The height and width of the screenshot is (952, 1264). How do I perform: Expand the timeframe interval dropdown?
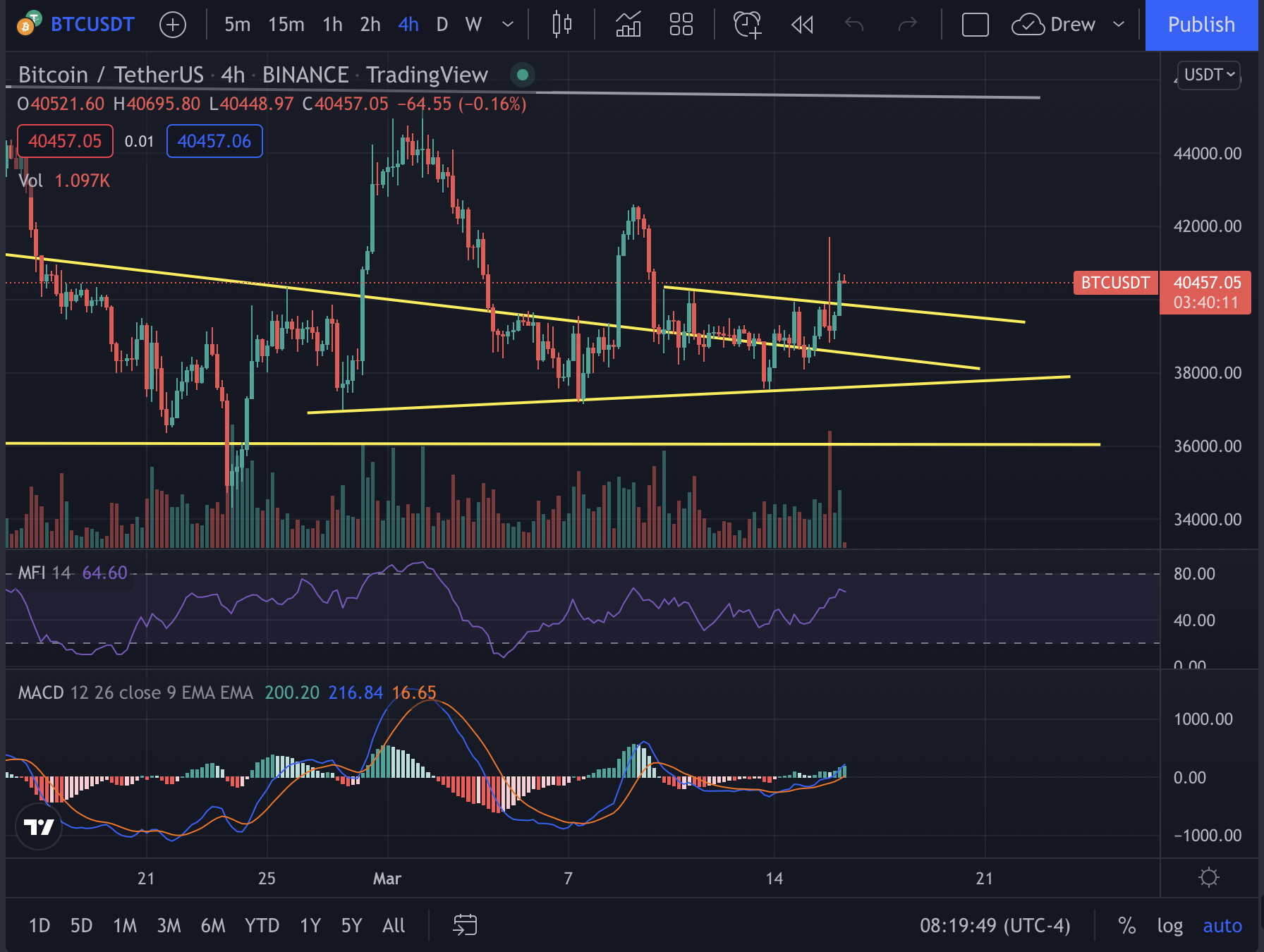[508, 25]
